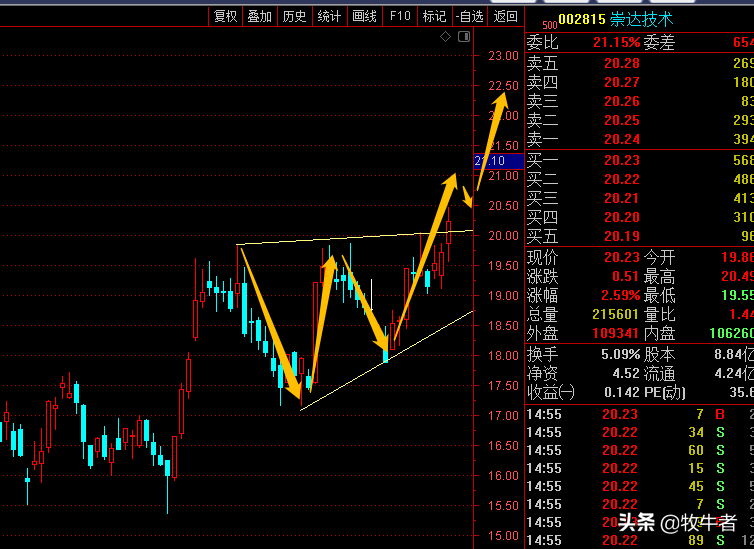Click the 现价 value 20.23

click(x=622, y=257)
